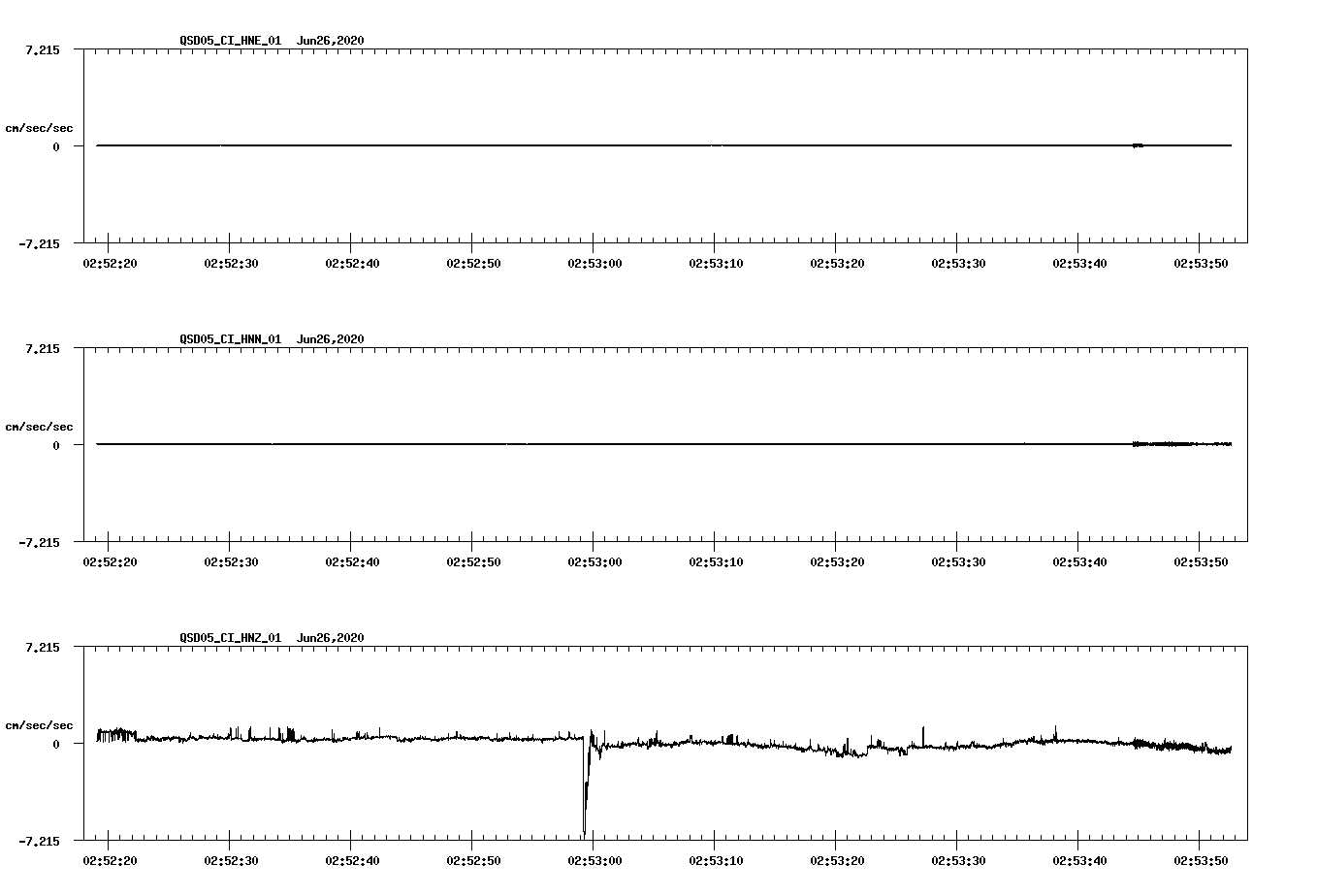This screenshot has height=896, width=1317.
Task: Click the cm/sec/sec unit label of HNZ plot
Action: pyautogui.click(x=39, y=725)
